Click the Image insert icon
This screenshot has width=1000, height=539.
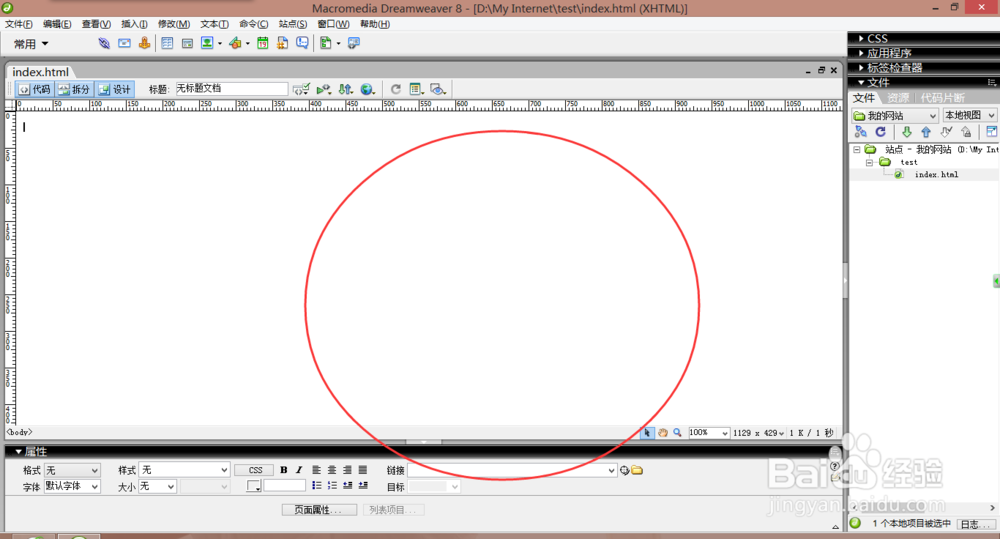(207, 43)
